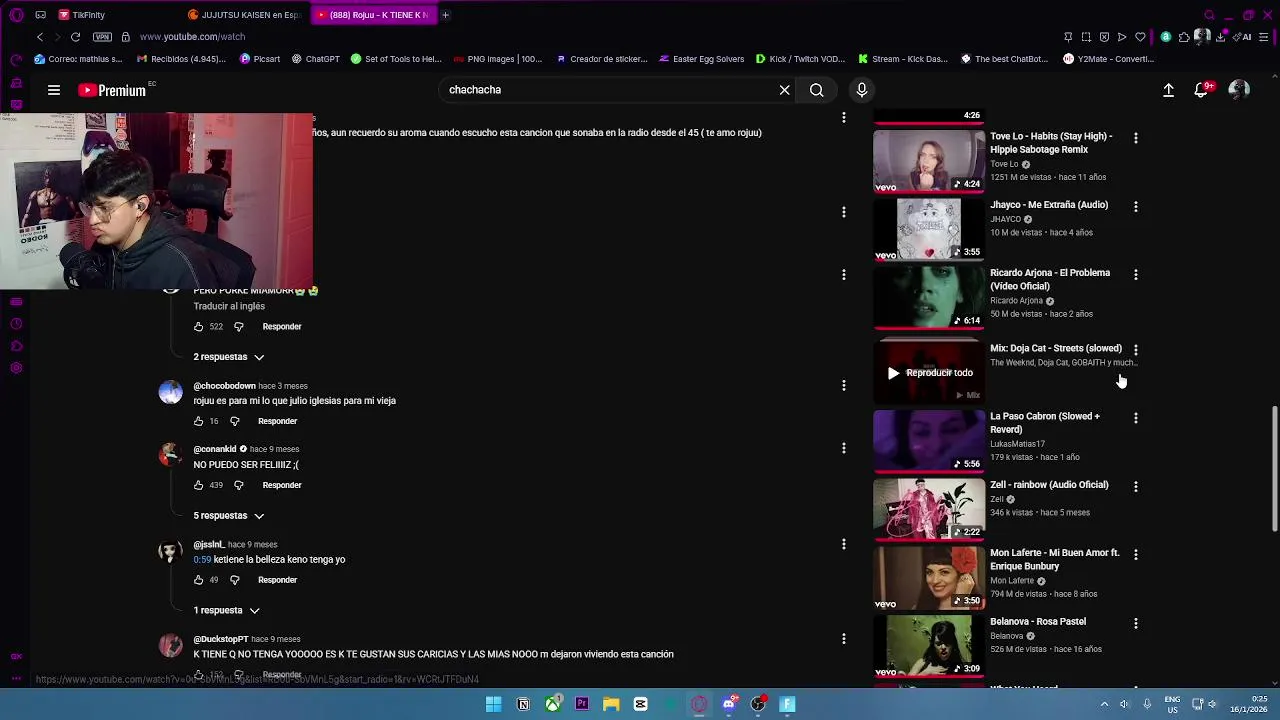Reply to @conankid comment
Screen dimensions: 1280x720
click(x=282, y=485)
